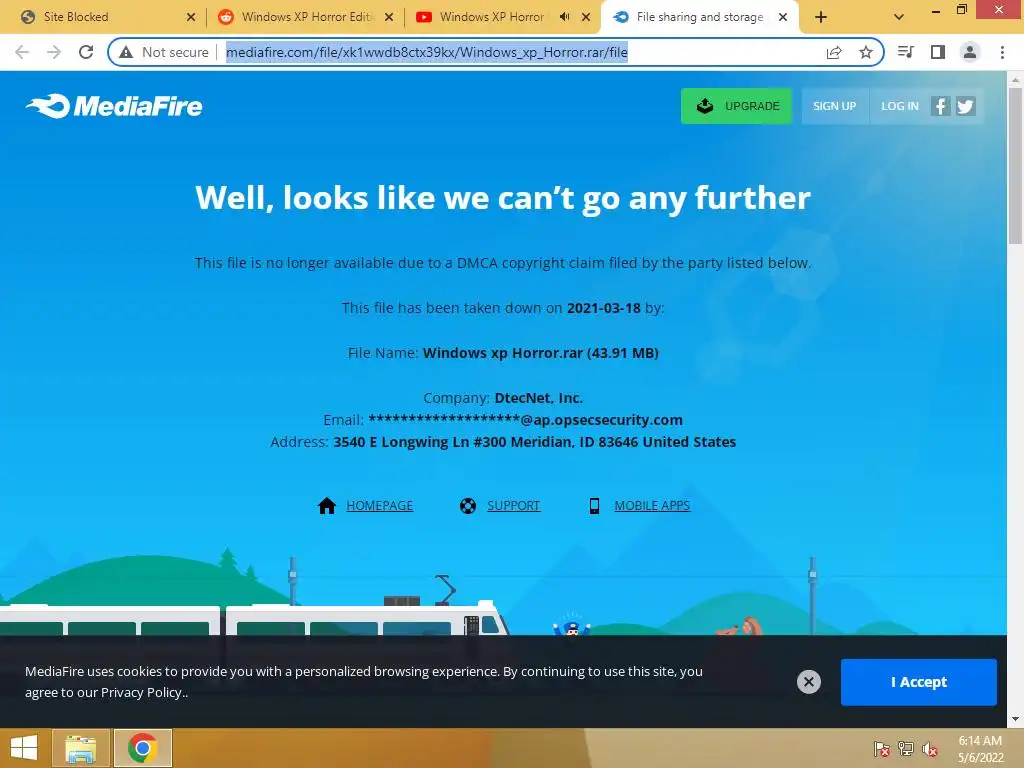Click the file name Windows xp Horror.rar

click(x=503, y=353)
